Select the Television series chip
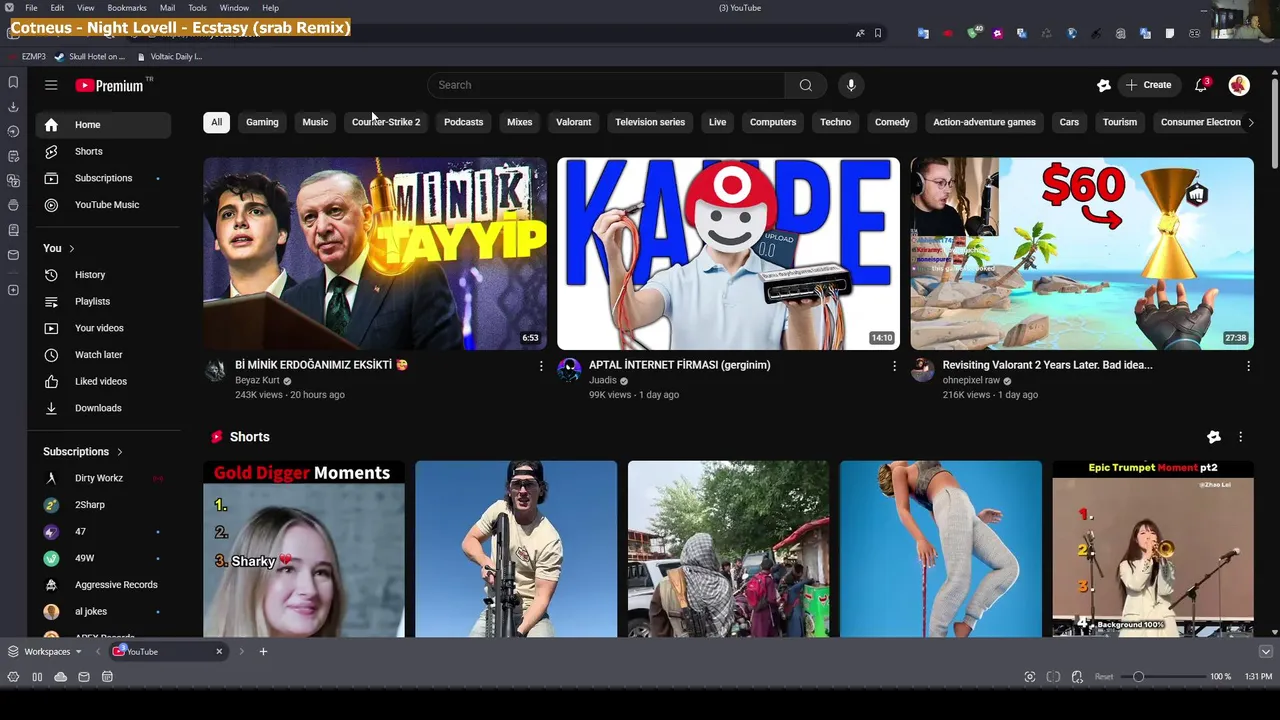 [650, 122]
